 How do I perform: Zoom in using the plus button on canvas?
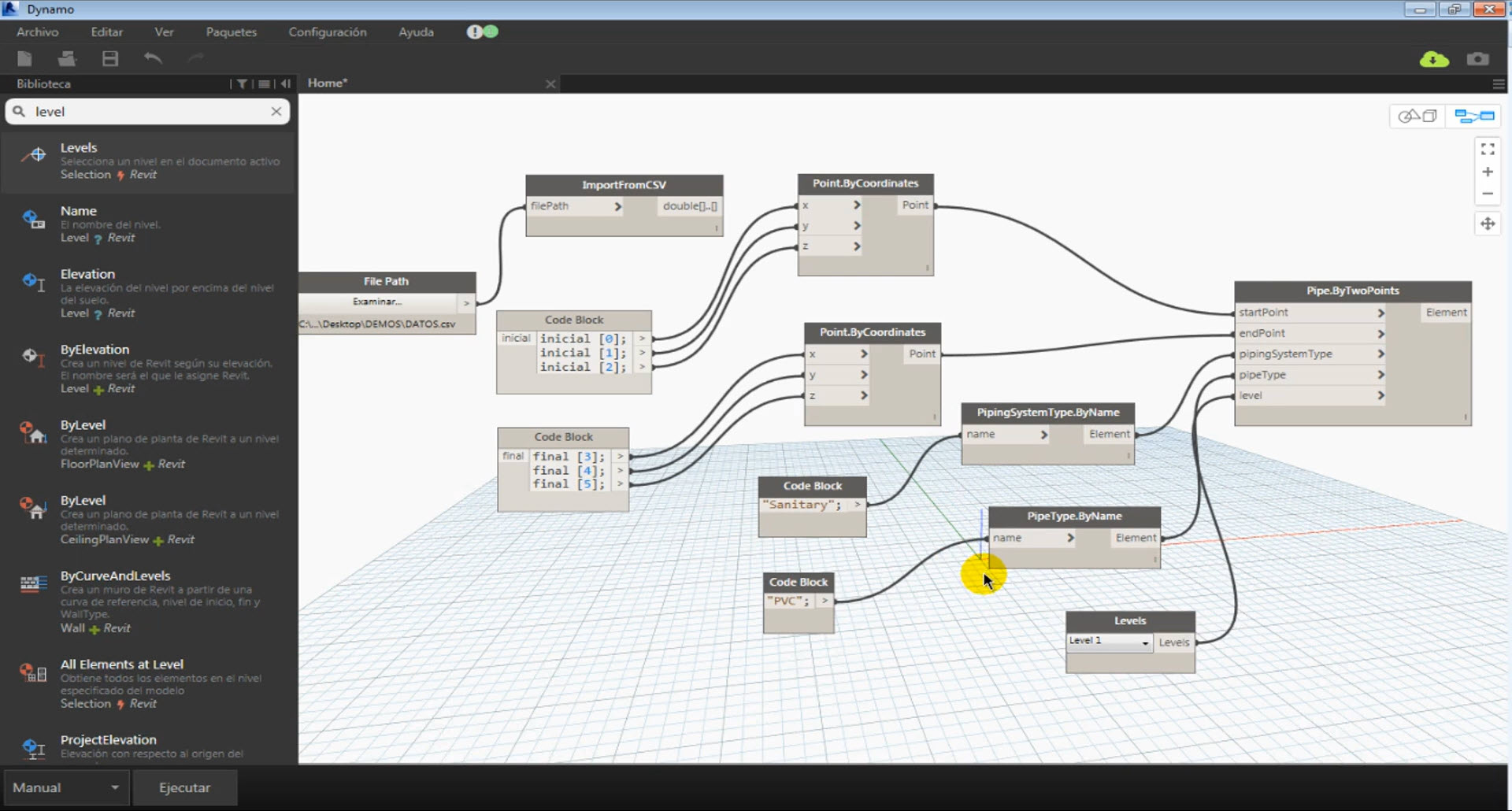point(1488,172)
